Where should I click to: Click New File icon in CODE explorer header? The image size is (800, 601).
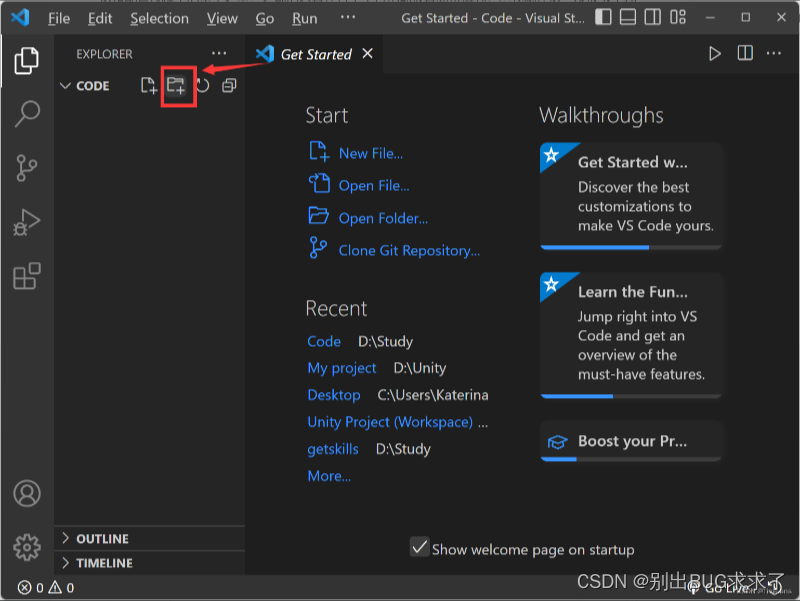click(x=148, y=86)
